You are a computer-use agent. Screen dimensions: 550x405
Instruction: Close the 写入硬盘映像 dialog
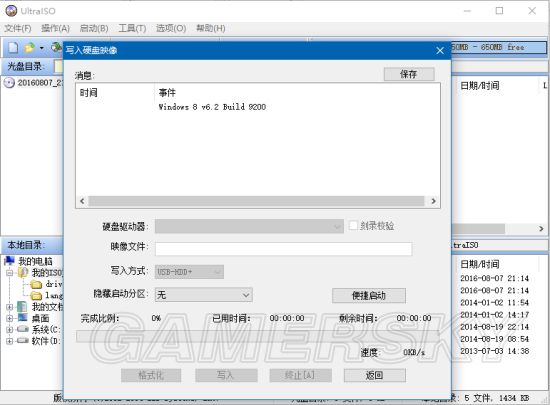click(440, 51)
